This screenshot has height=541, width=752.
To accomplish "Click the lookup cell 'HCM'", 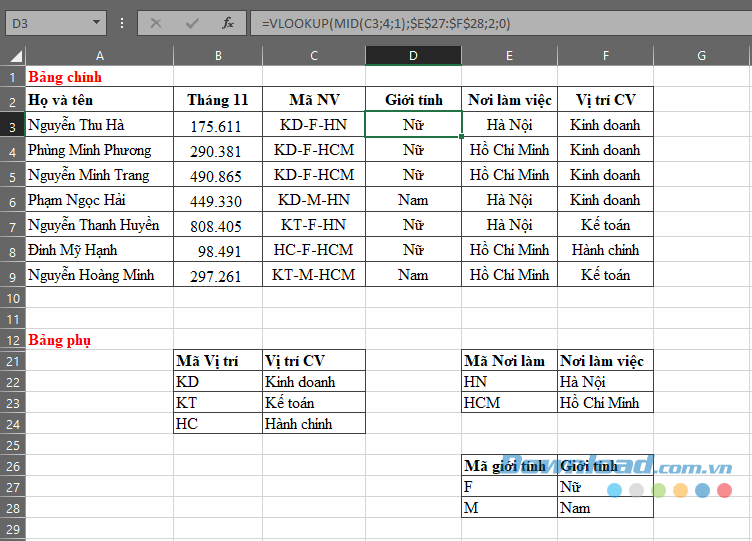I will [x=509, y=403].
